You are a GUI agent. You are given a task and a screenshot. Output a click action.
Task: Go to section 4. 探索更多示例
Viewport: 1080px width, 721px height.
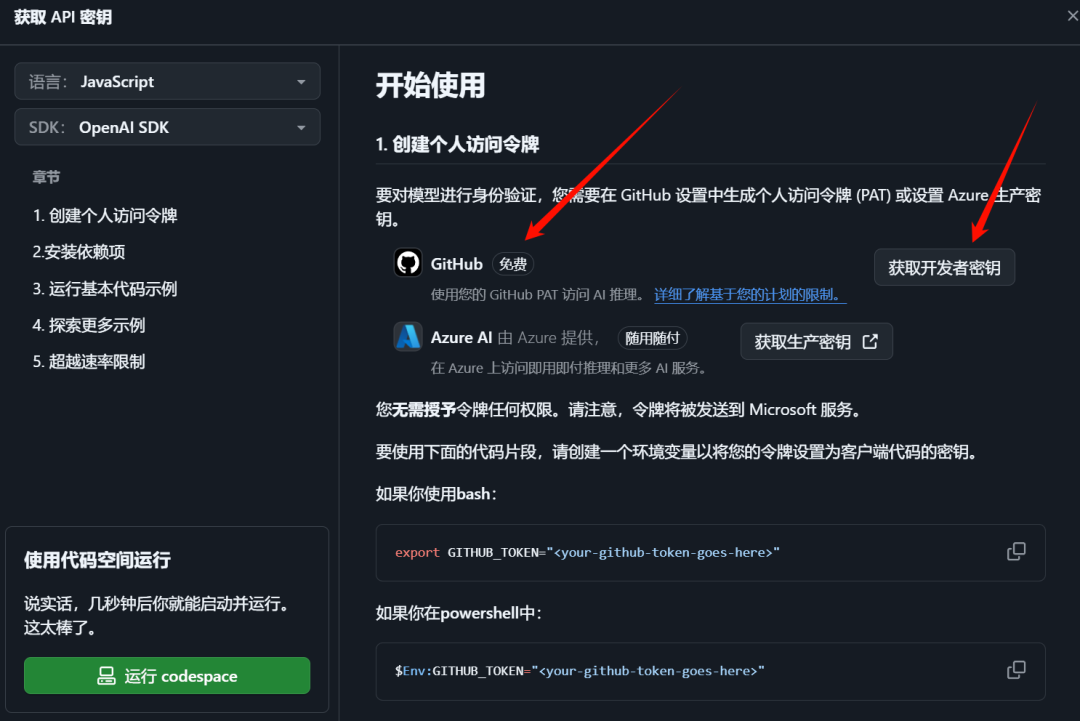(x=89, y=325)
